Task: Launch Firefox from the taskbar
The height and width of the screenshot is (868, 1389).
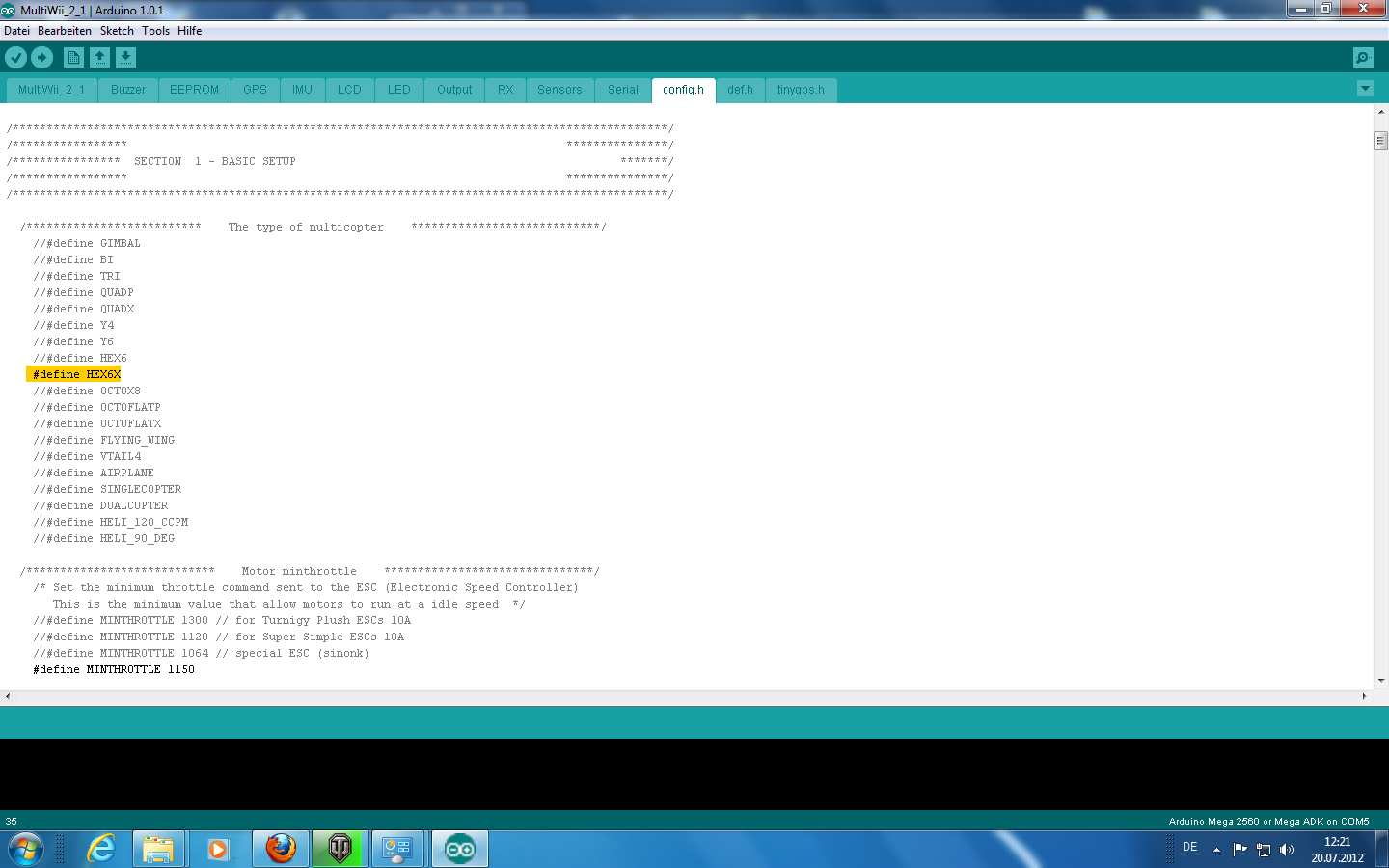Action: [x=280, y=849]
